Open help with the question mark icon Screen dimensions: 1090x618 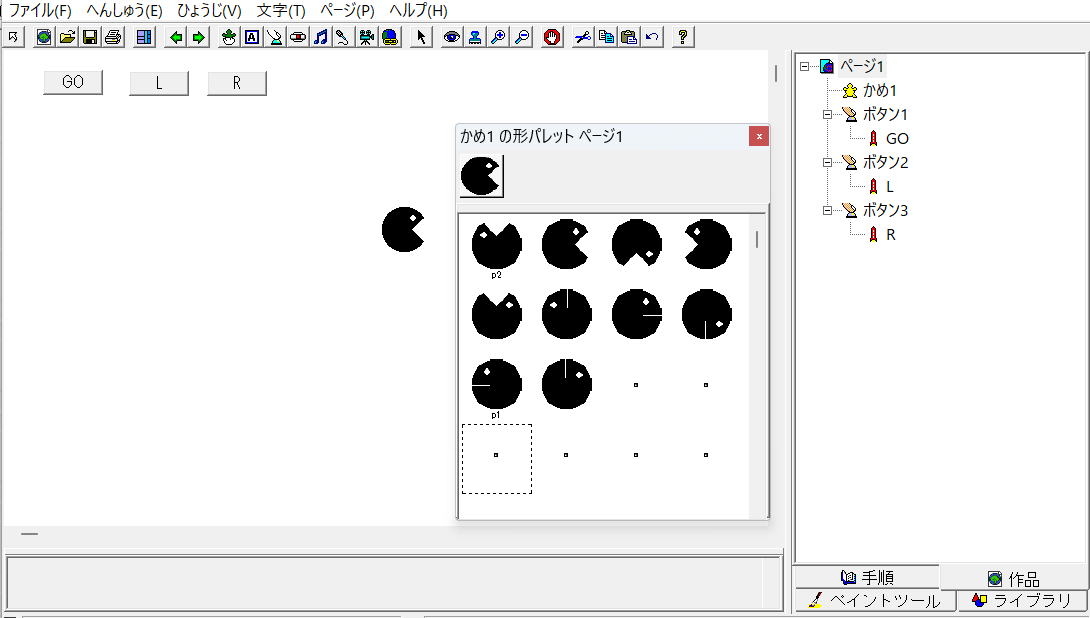click(x=683, y=37)
